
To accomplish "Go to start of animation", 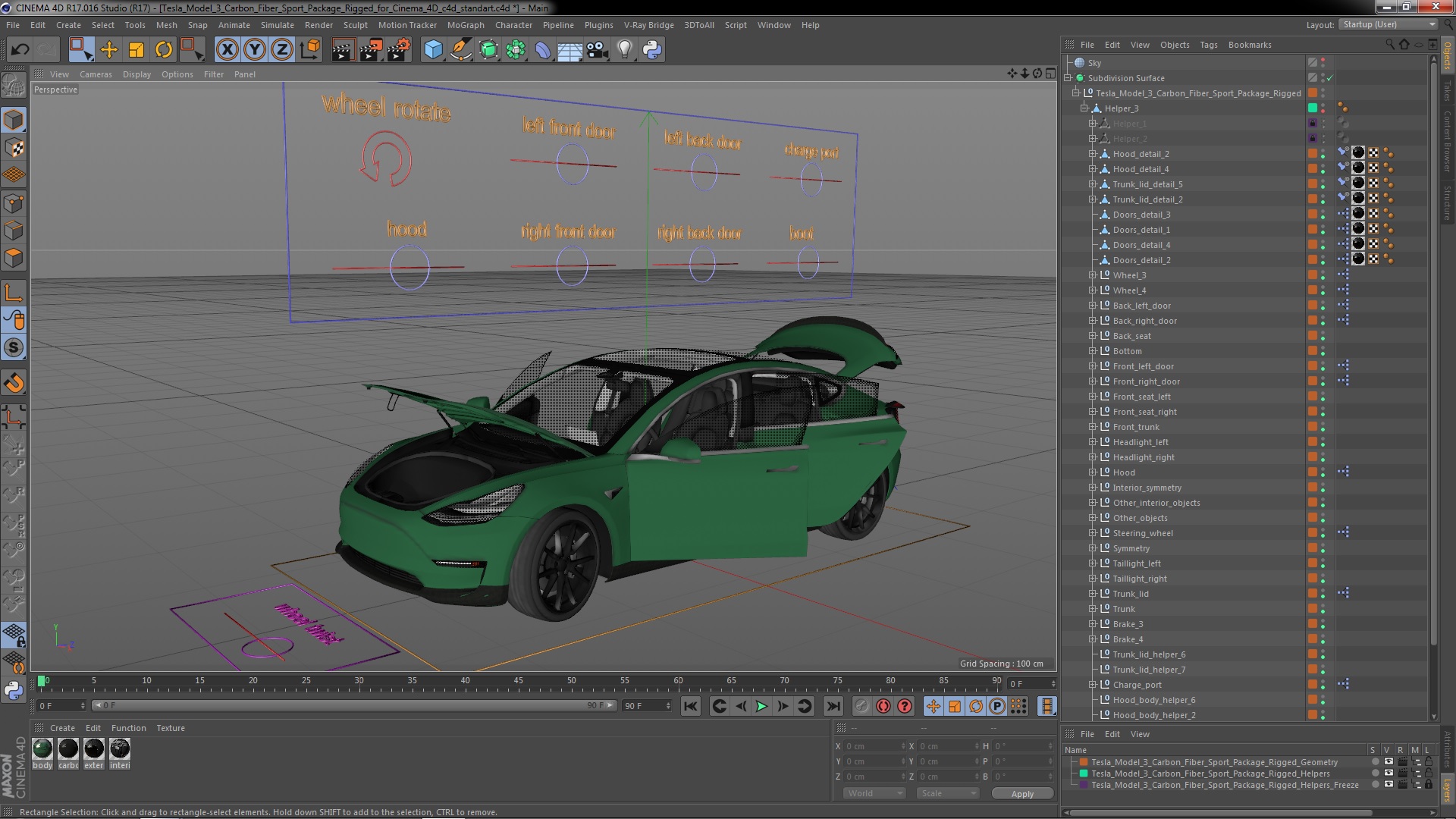I will pyautogui.click(x=690, y=706).
